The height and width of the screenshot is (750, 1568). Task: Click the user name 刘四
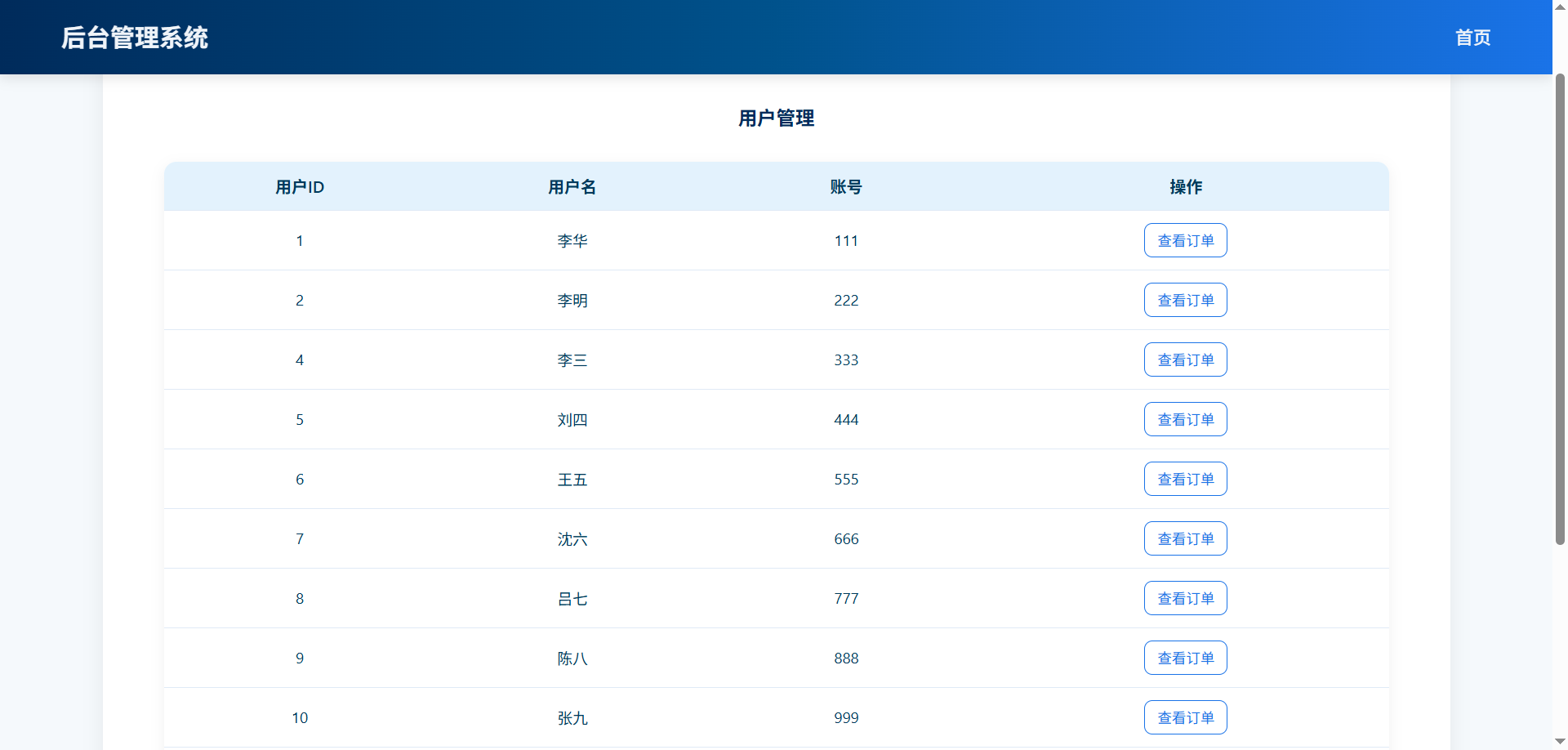[572, 420]
